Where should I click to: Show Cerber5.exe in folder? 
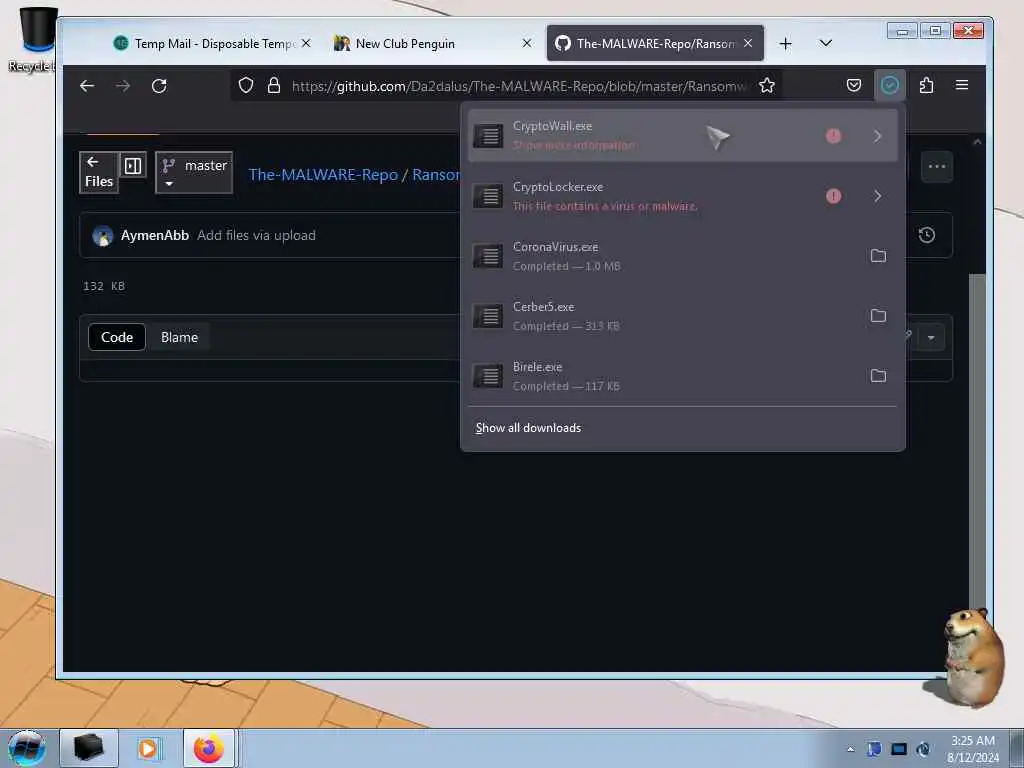pos(878,315)
